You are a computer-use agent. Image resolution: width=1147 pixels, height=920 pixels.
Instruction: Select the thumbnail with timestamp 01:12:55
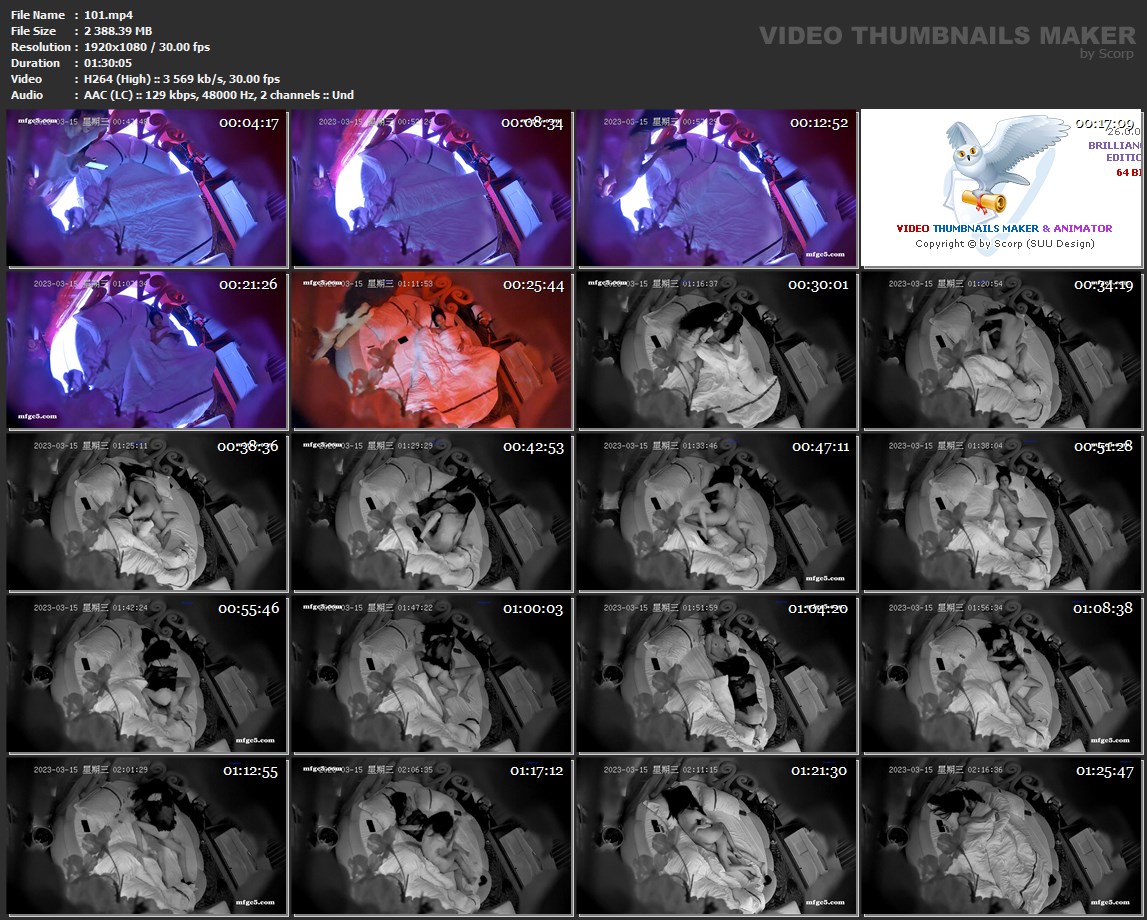pyautogui.click(x=147, y=836)
